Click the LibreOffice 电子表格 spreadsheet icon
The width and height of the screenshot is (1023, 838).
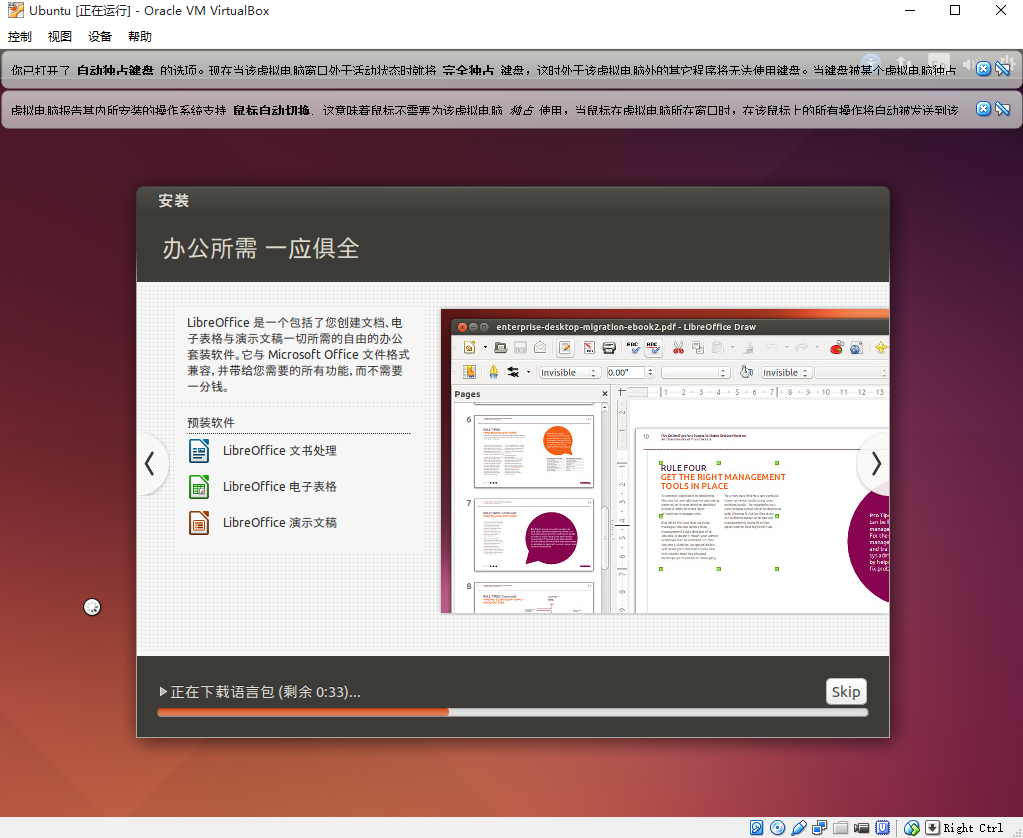199,487
